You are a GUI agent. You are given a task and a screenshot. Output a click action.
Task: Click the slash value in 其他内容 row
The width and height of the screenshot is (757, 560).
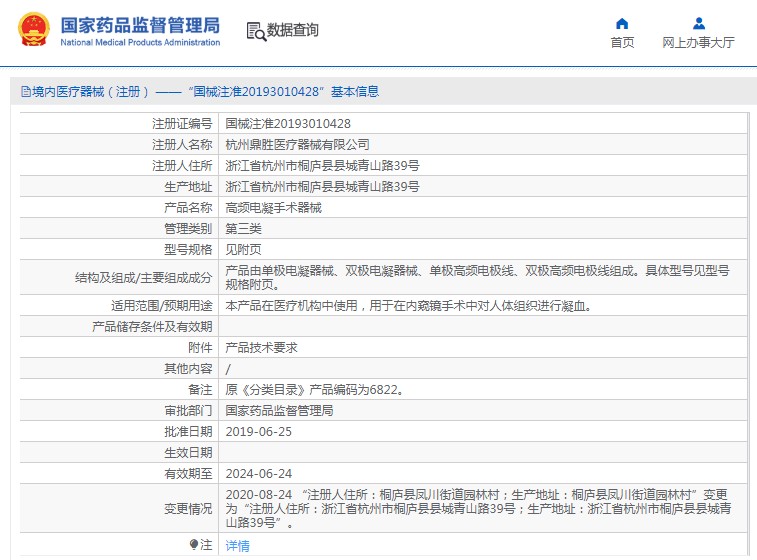228,369
